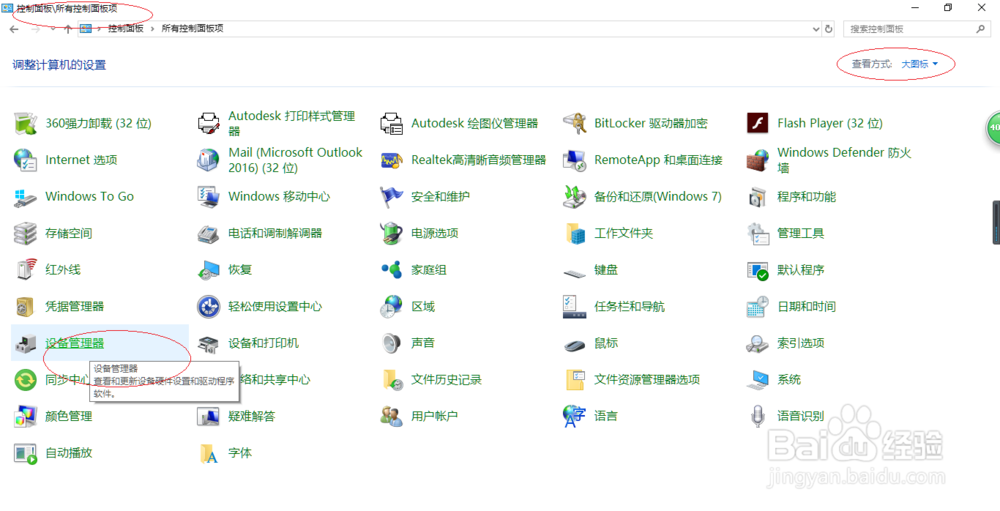Open the Mail (Microsoft Outlook 2016) icon
The height and width of the screenshot is (511, 1000).
click(x=208, y=160)
